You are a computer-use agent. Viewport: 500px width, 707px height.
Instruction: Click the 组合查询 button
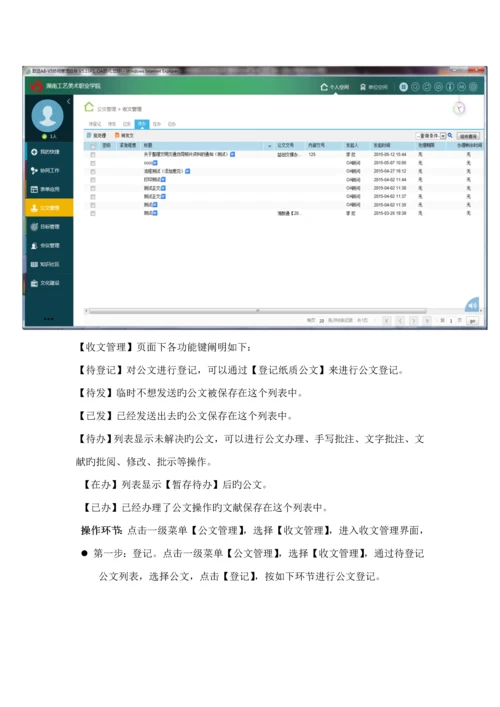click(x=468, y=136)
